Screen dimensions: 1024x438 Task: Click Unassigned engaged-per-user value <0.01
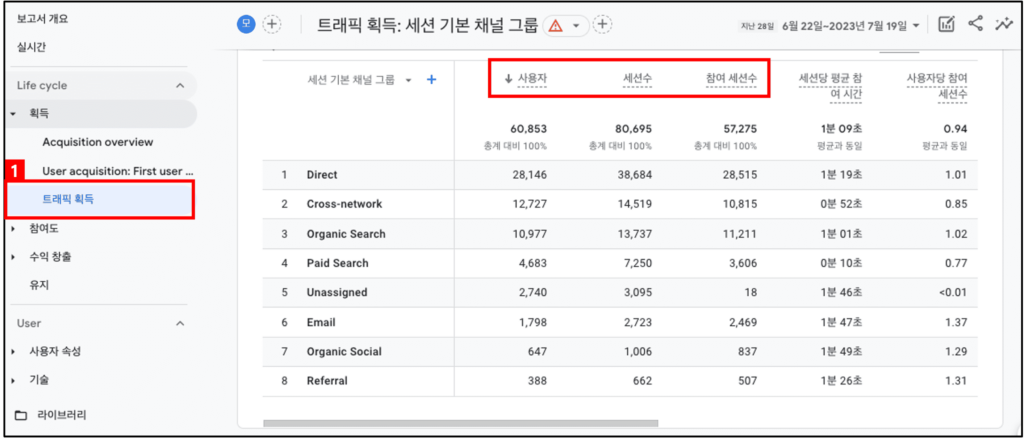tap(953, 292)
